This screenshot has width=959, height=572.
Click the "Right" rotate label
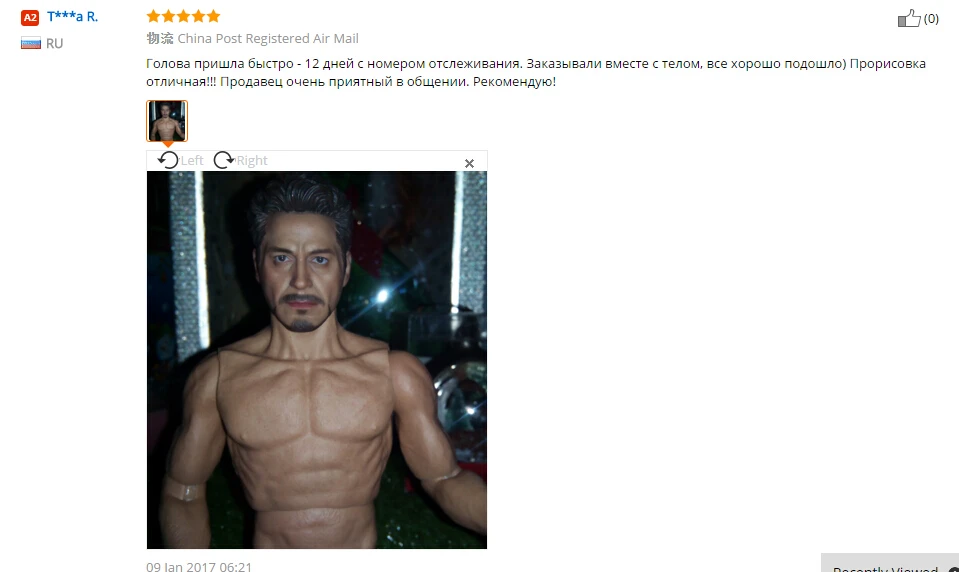coord(252,160)
